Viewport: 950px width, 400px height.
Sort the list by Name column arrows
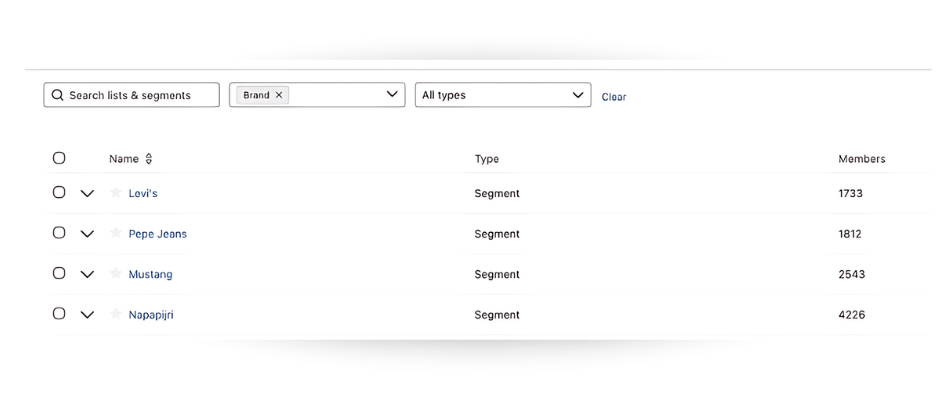pyautogui.click(x=149, y=159)
